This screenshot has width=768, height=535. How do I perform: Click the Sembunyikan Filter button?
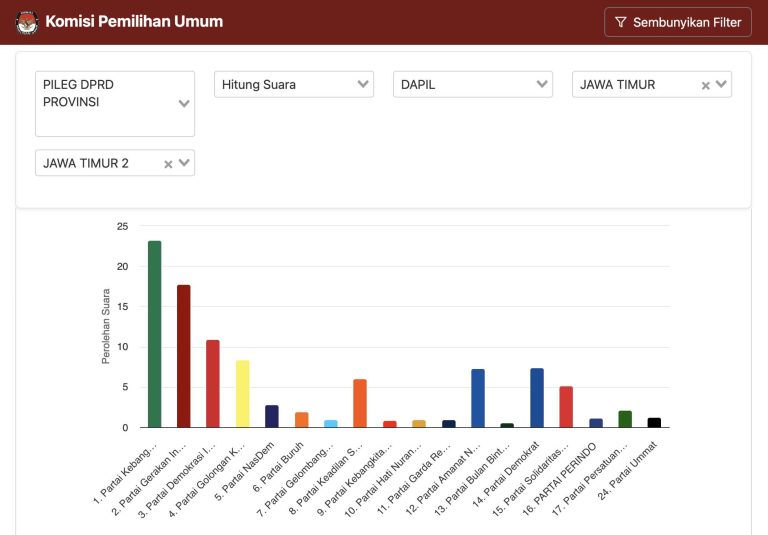677,22
